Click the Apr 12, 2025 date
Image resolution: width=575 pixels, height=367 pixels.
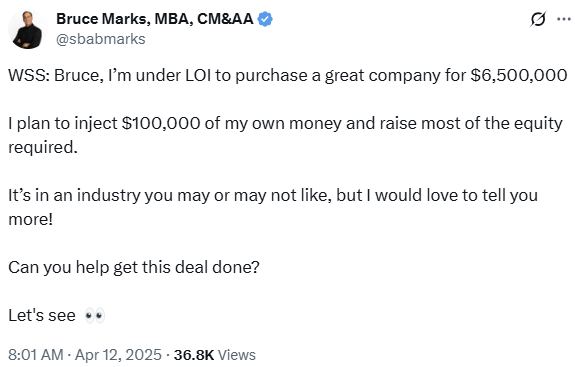click(x=118, y=355)
